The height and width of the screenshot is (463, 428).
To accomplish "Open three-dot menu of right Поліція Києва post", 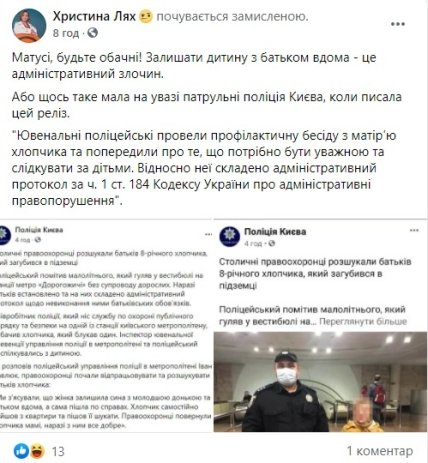I will pyautogui.click(x=414, y=230).
